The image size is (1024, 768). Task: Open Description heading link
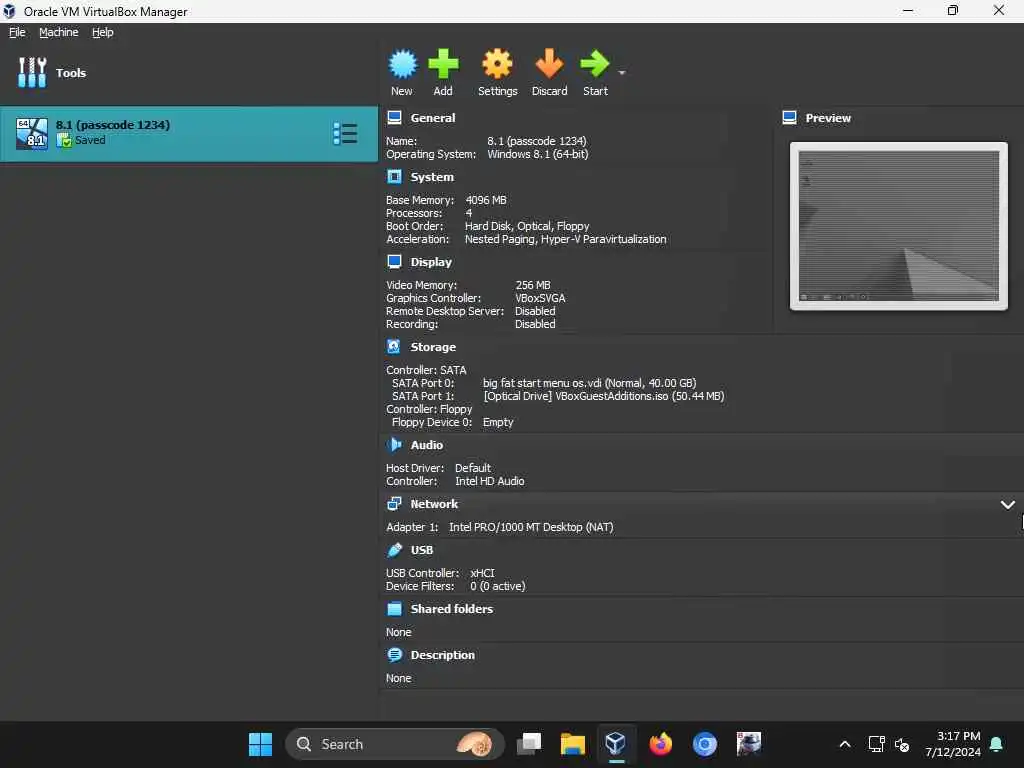pyautogui.click(x=442, y=655)
